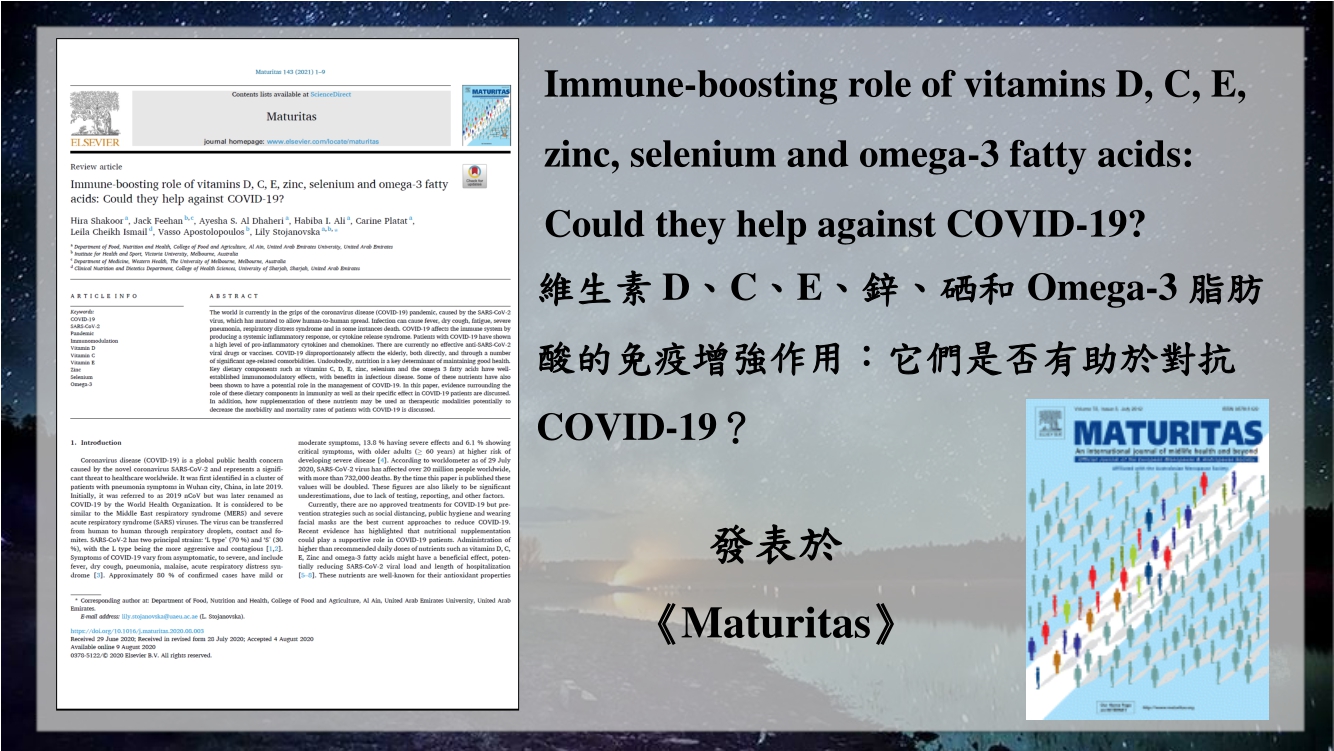Click the 'Maturitas' journal title in the paper banner
Image resolution: width=1334 pixels, height=751 pixels.
(x=291, y=116)
